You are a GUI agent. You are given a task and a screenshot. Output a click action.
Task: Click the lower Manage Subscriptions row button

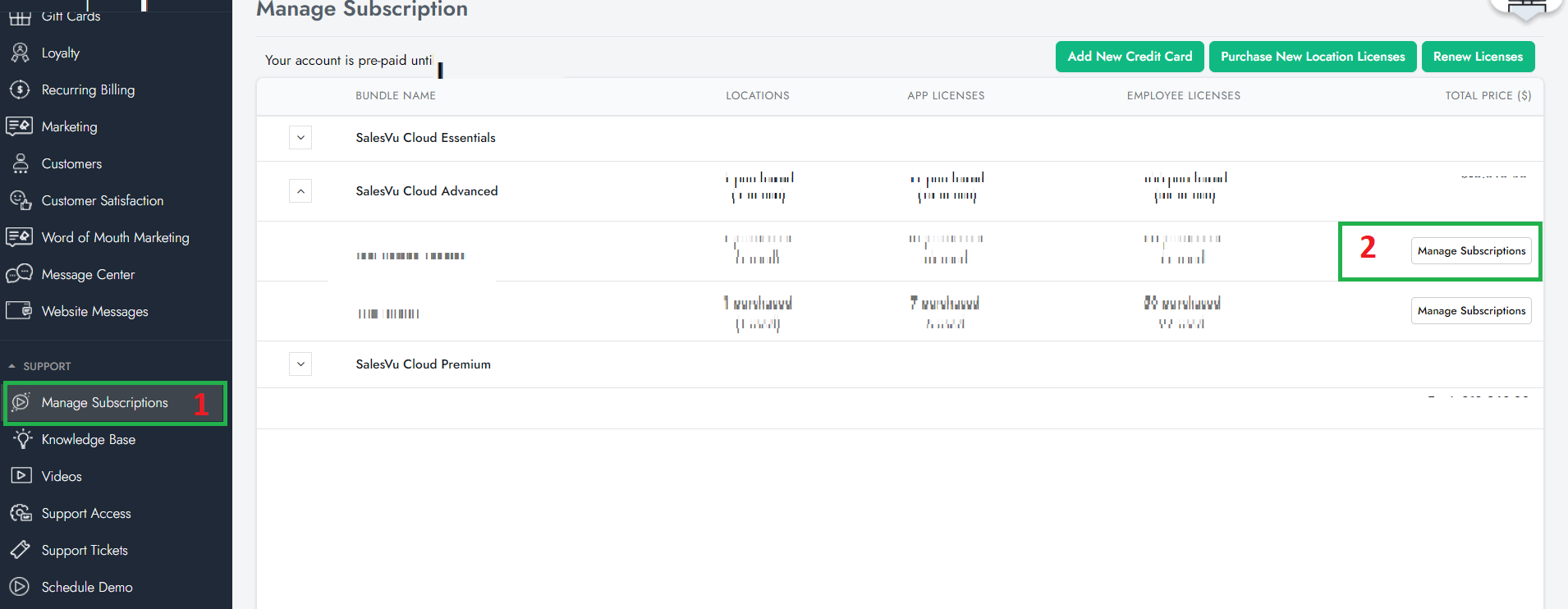point(1471,311)
